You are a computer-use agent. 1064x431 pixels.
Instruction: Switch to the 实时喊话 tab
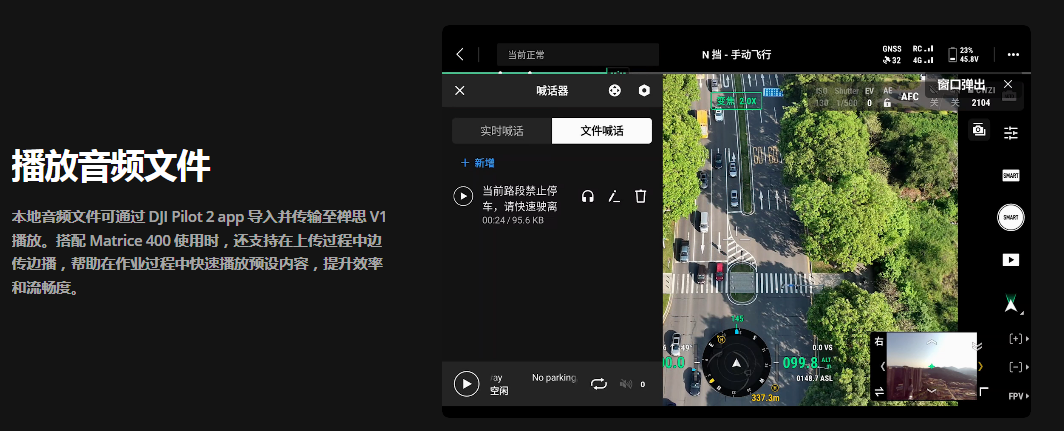coord(501,131)
